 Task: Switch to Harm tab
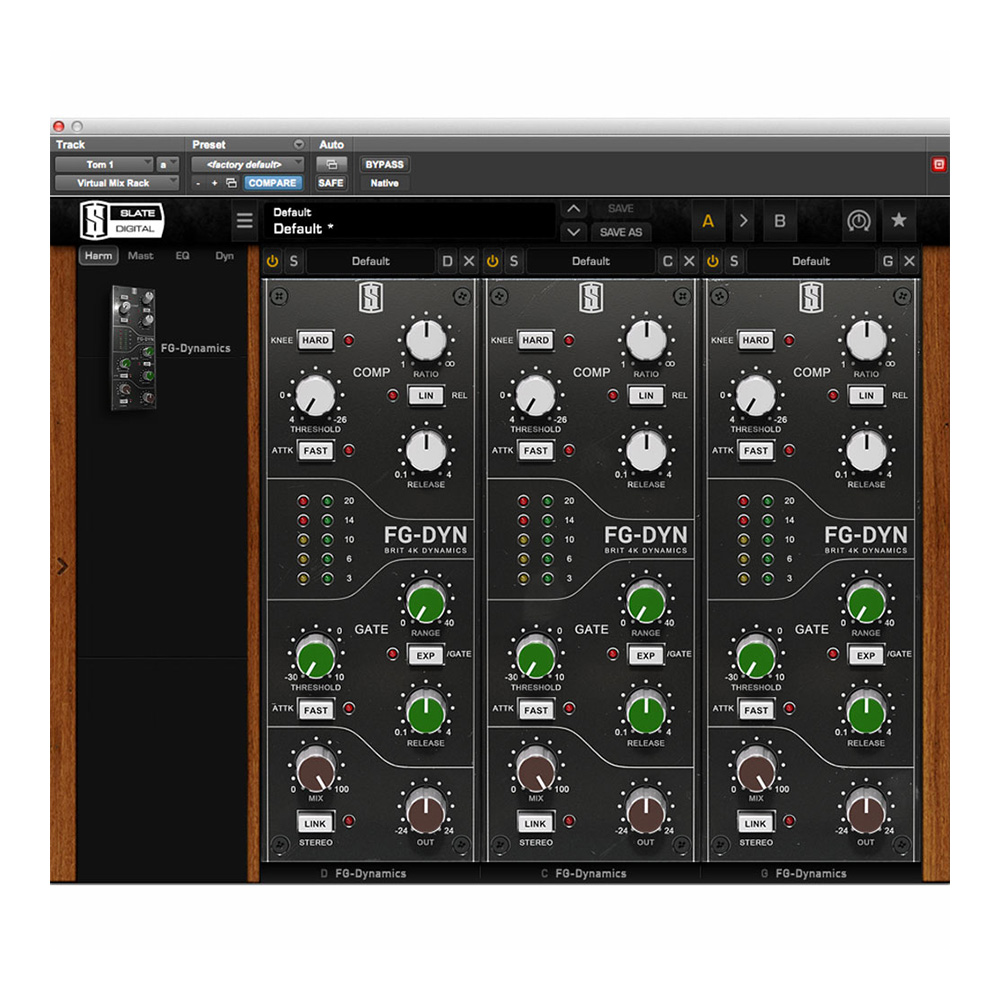pos(98,256)
